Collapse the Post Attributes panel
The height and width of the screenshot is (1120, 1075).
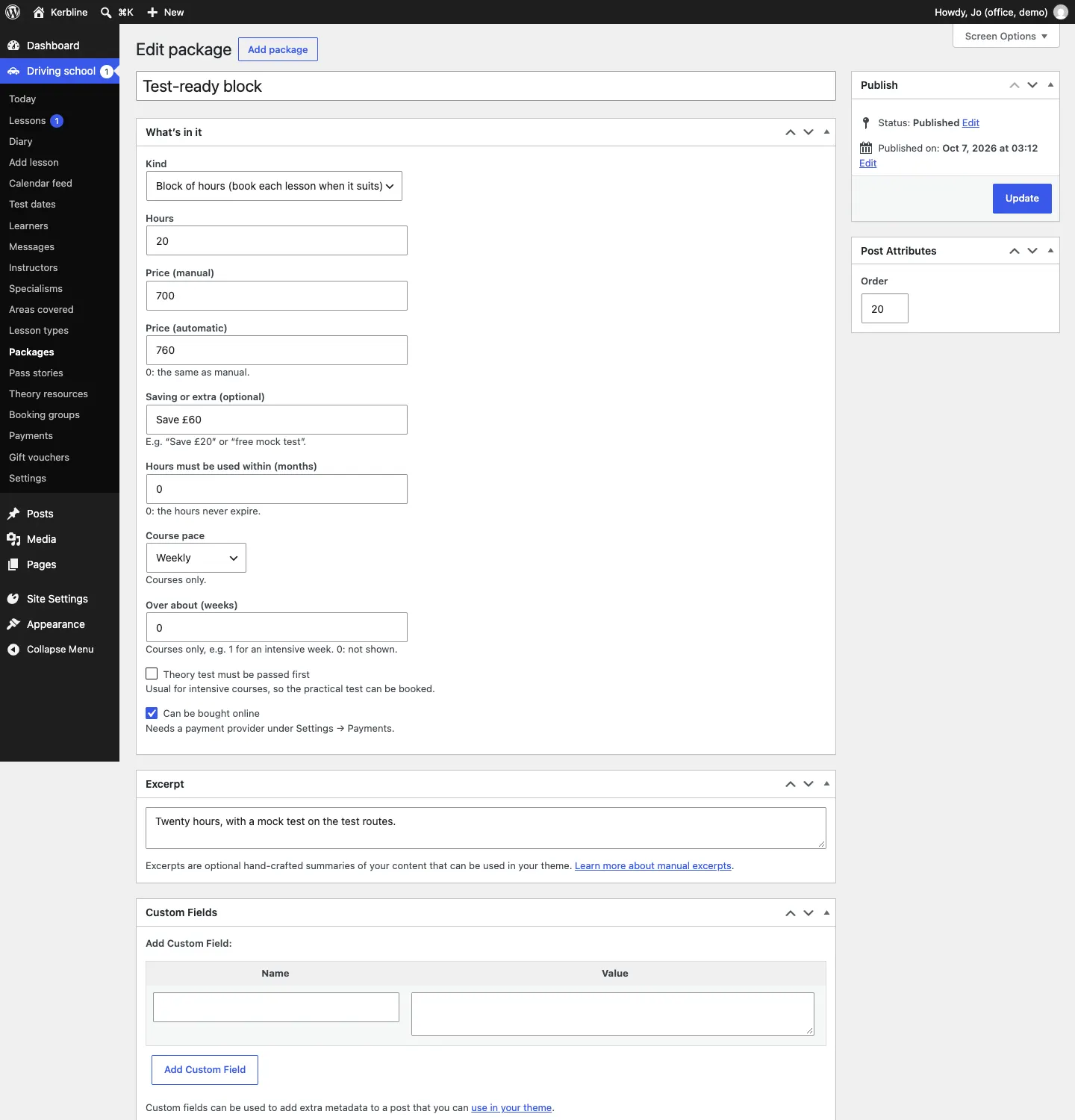(1050, 251)
